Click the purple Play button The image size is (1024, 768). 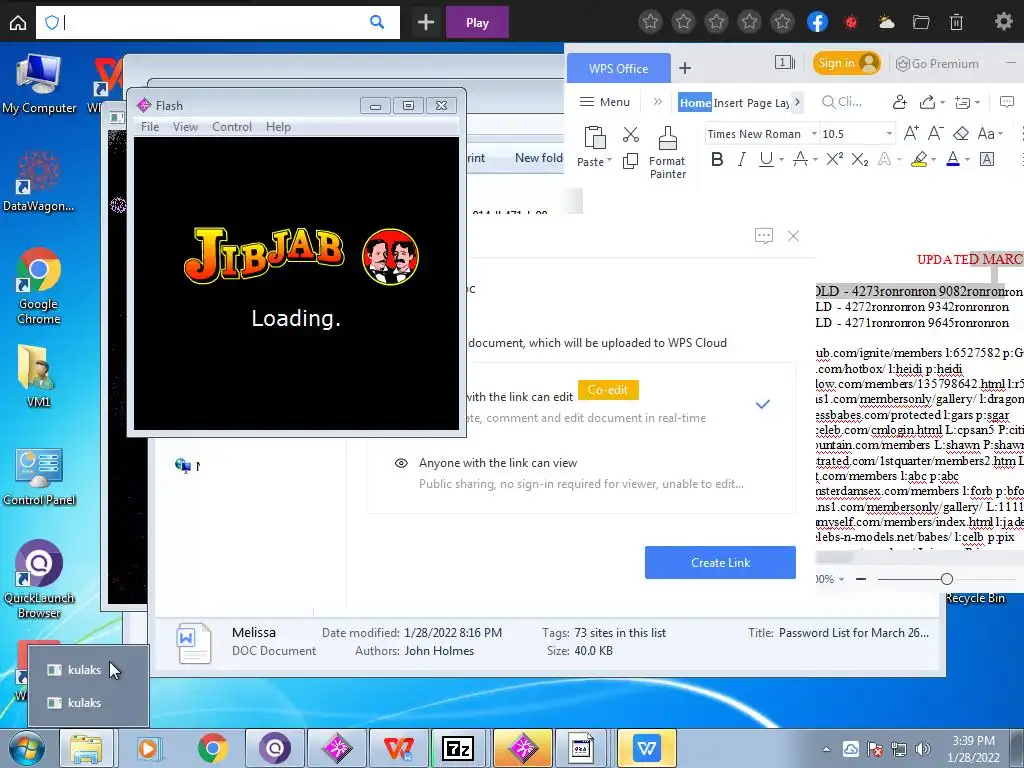pyautogui.click(x=477, y=22)
